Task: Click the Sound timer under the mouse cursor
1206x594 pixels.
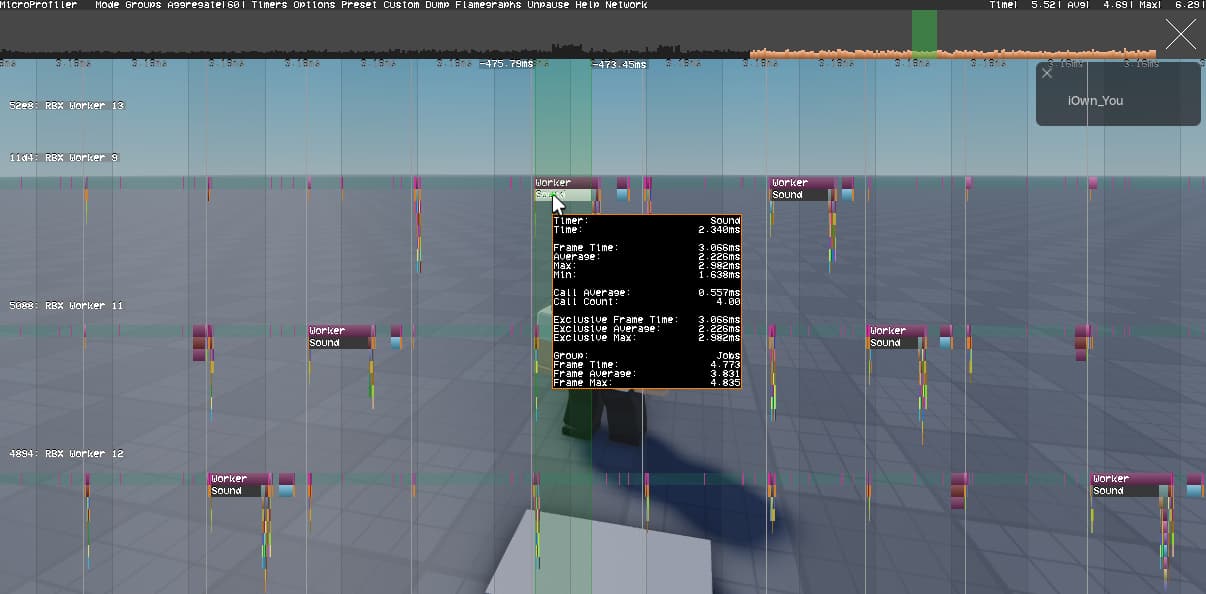Action: click(563, 195)
